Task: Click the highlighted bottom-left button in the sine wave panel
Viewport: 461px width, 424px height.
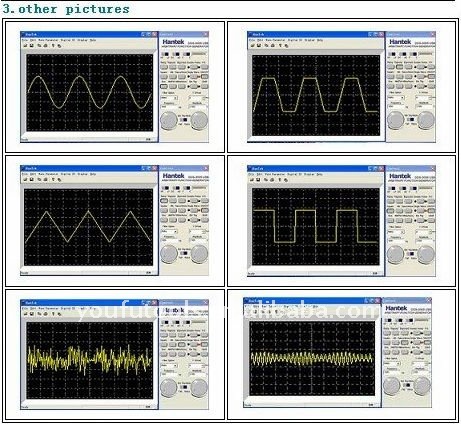Action: pos(164,86)
